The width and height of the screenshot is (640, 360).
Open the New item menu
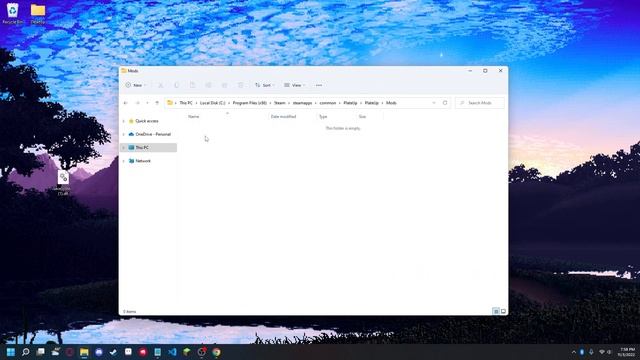pyautogui.click(x=136, y=85)
